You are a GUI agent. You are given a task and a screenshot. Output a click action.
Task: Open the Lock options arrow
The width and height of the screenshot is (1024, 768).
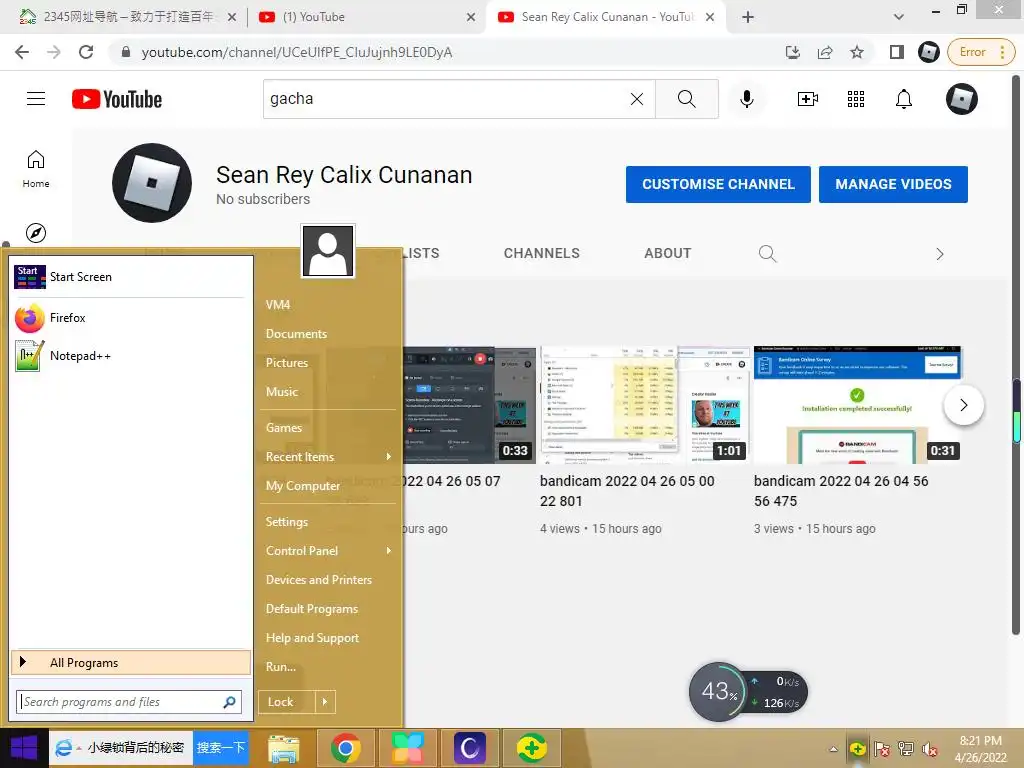325,702
